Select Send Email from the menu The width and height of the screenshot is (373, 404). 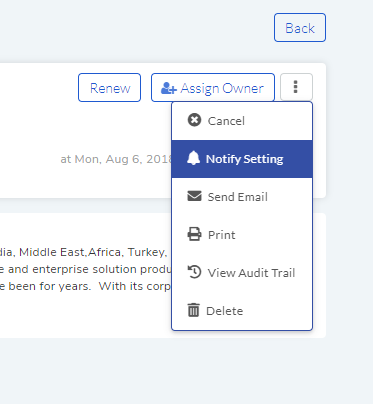242,197
